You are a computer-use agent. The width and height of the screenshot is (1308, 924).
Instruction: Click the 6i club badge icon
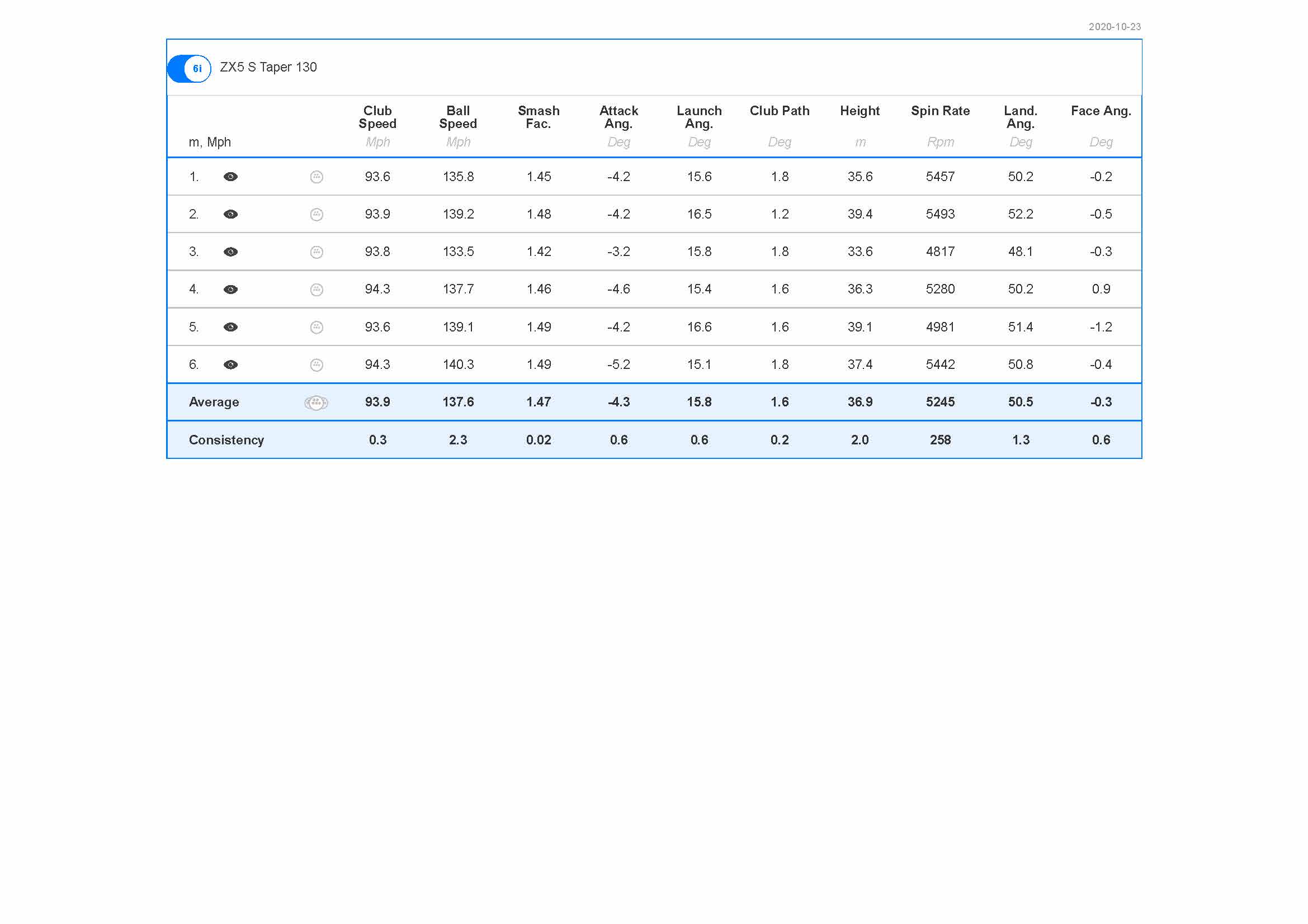click(196, 69)
